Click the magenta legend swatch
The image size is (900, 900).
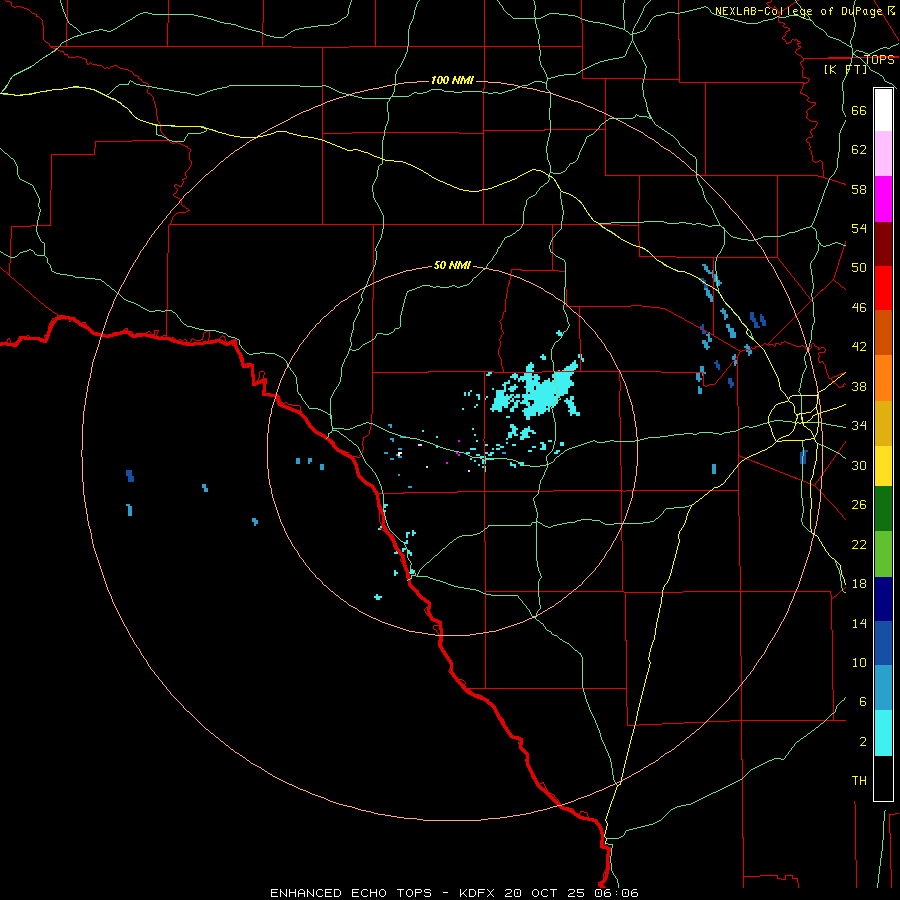(x=883, y=199)
